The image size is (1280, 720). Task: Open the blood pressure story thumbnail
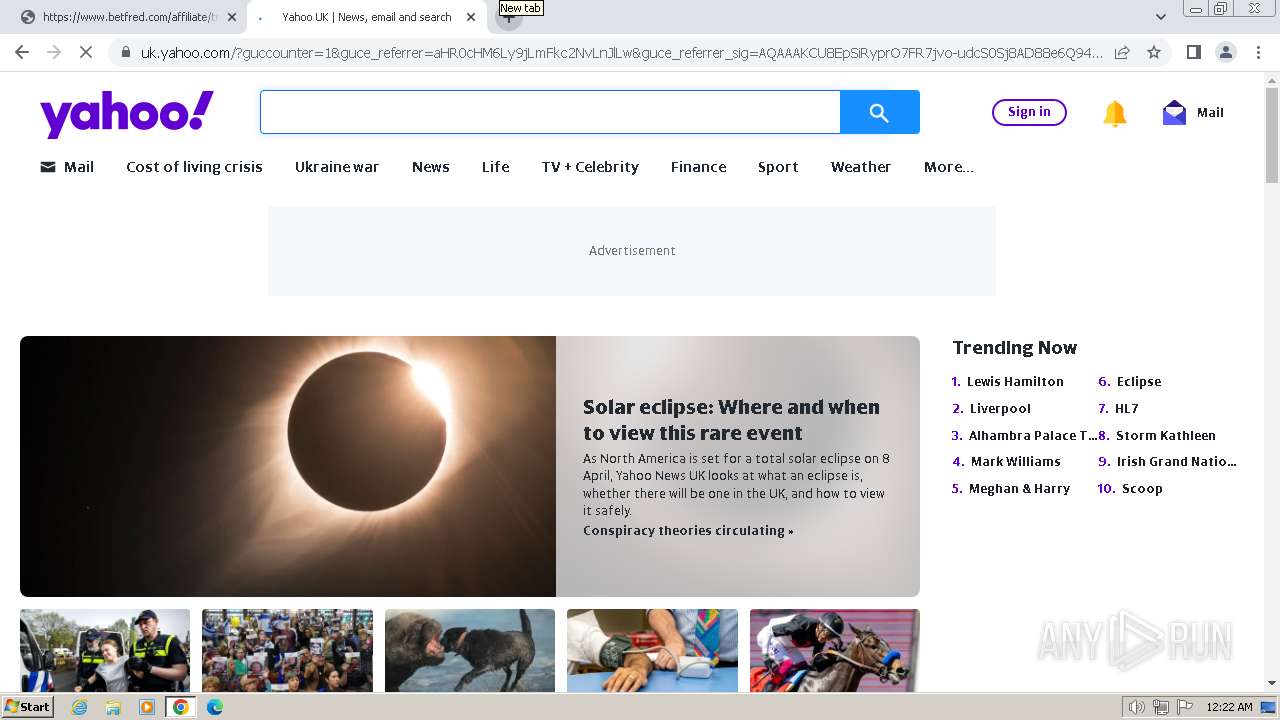(652, 650)
